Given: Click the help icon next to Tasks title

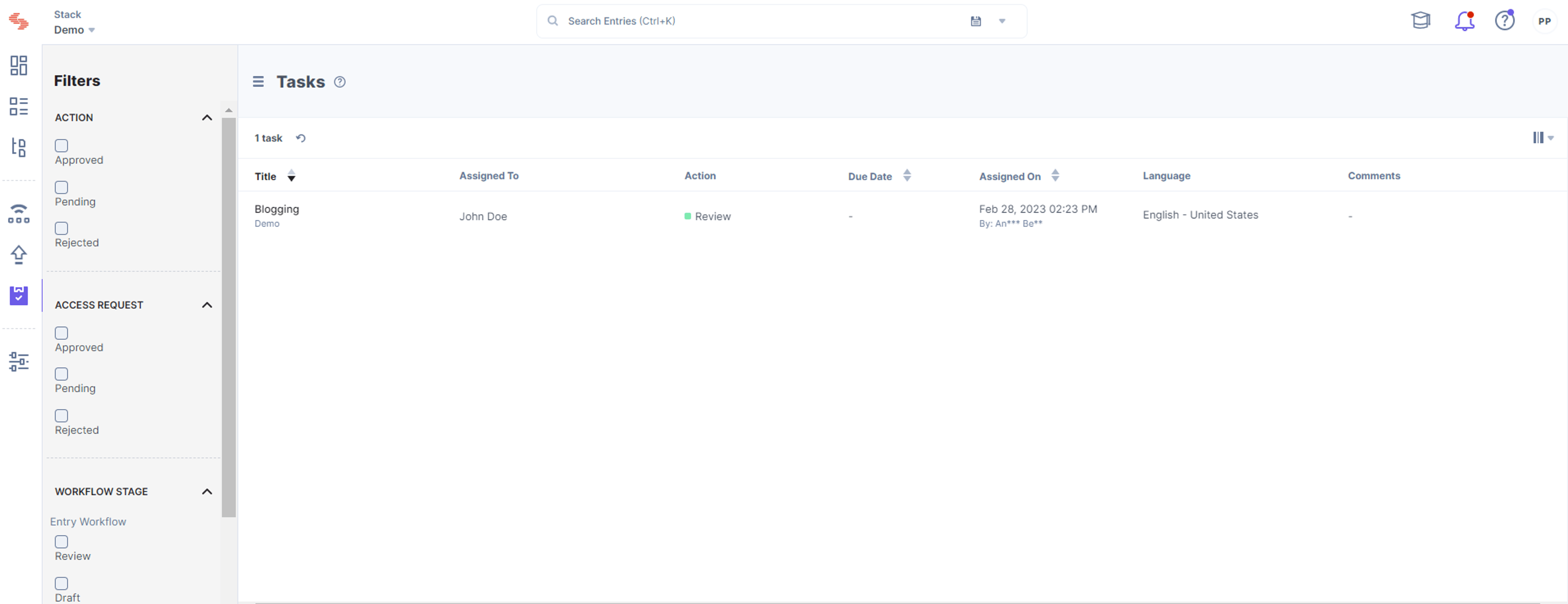Looking at the screenshot, I should pos(340,82).
